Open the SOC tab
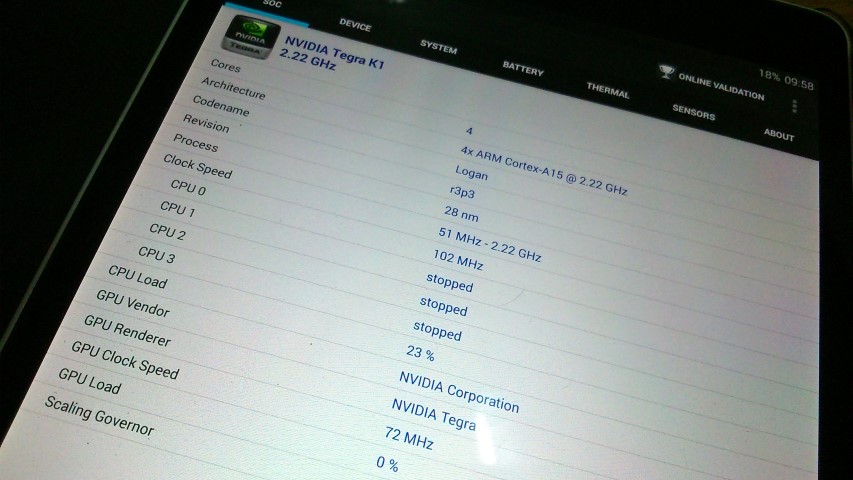The height and width of the screenshot is (480, 853). coord(272,4)
